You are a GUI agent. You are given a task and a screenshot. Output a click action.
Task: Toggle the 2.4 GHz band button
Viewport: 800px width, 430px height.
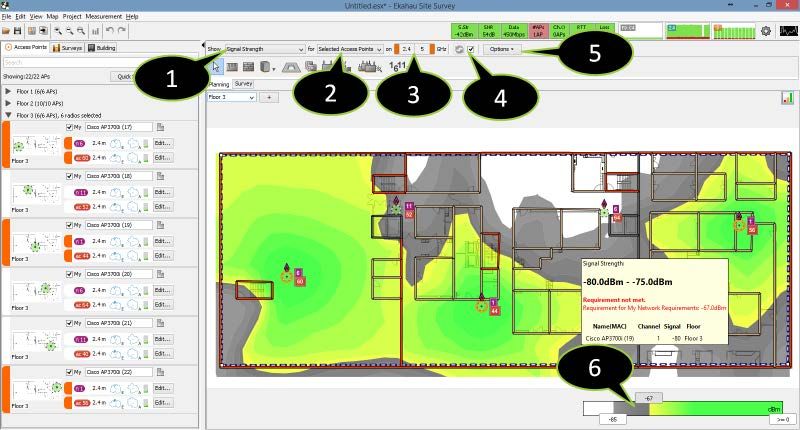coord(406,49)
